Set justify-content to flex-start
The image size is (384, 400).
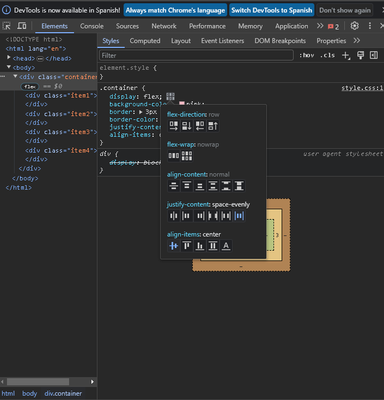point(187,216)
